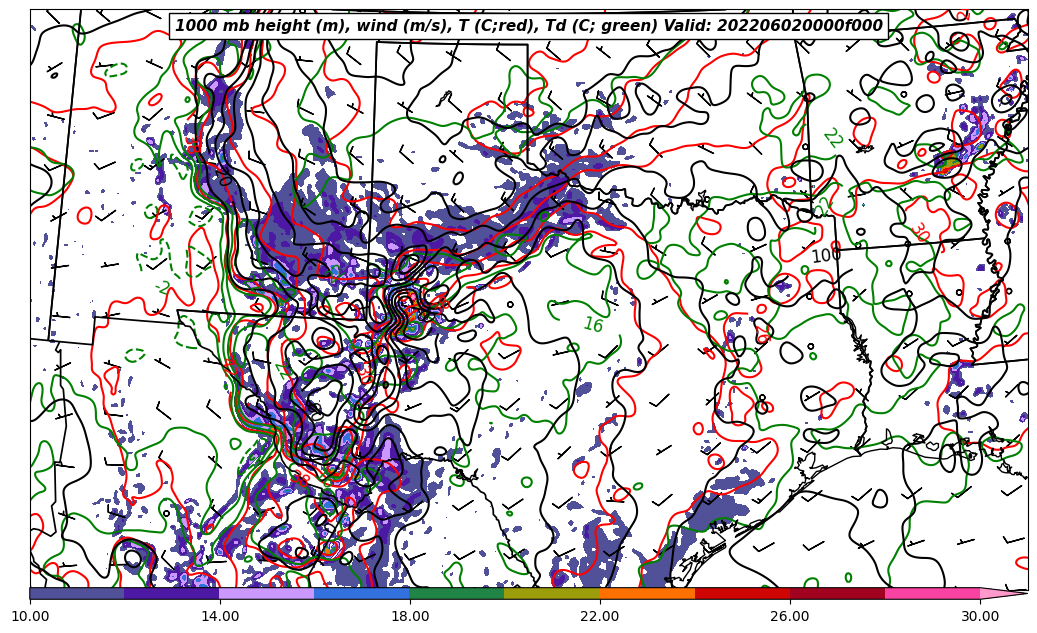Image resolution: width=1037 pixels, height=633 pixels.
Task: Click the royal blue colorbar segment
Action: click(362, 593)
